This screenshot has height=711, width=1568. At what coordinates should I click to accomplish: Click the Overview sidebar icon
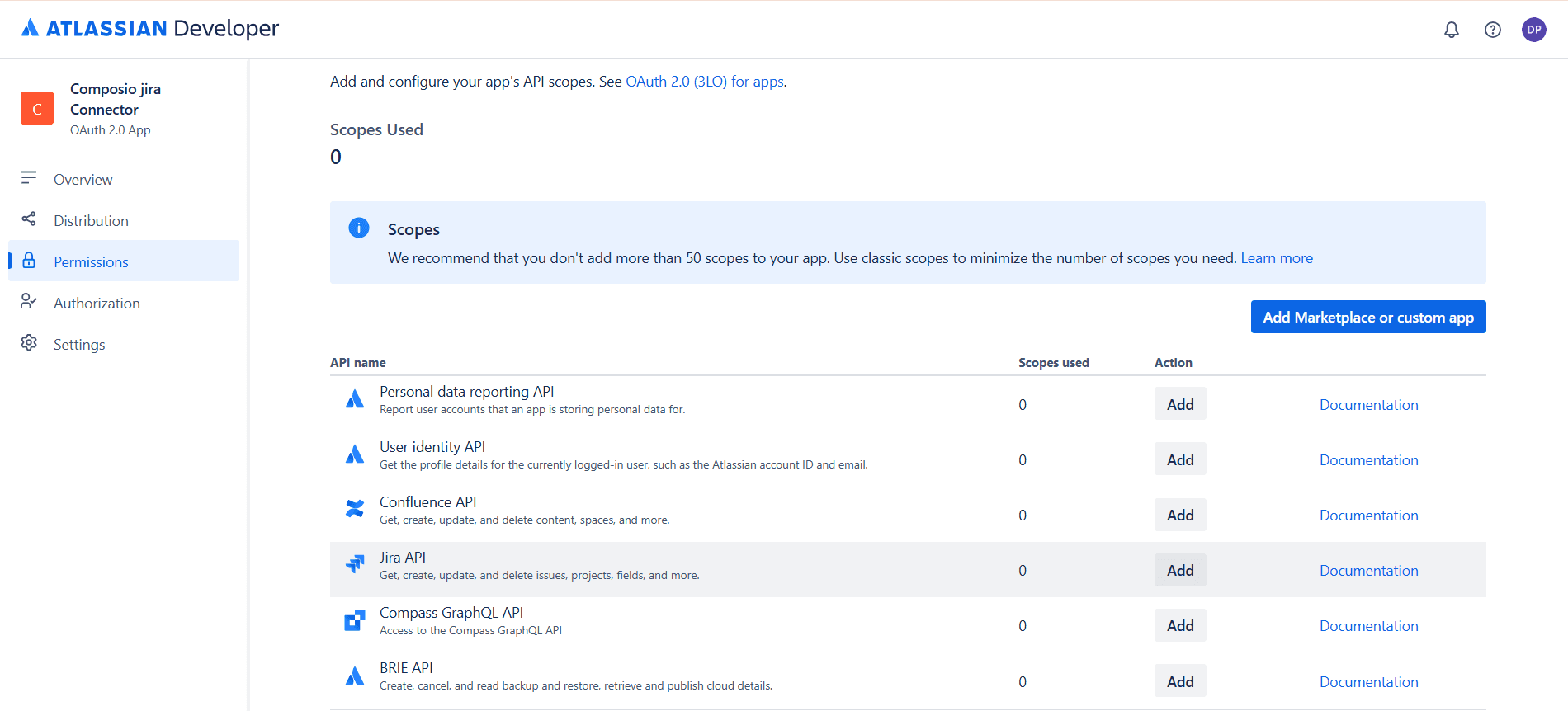[x=29, y=178]
